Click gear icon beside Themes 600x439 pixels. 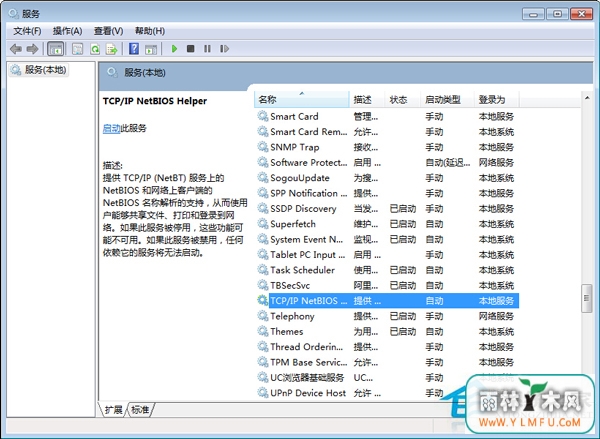[x=262, y=331]
